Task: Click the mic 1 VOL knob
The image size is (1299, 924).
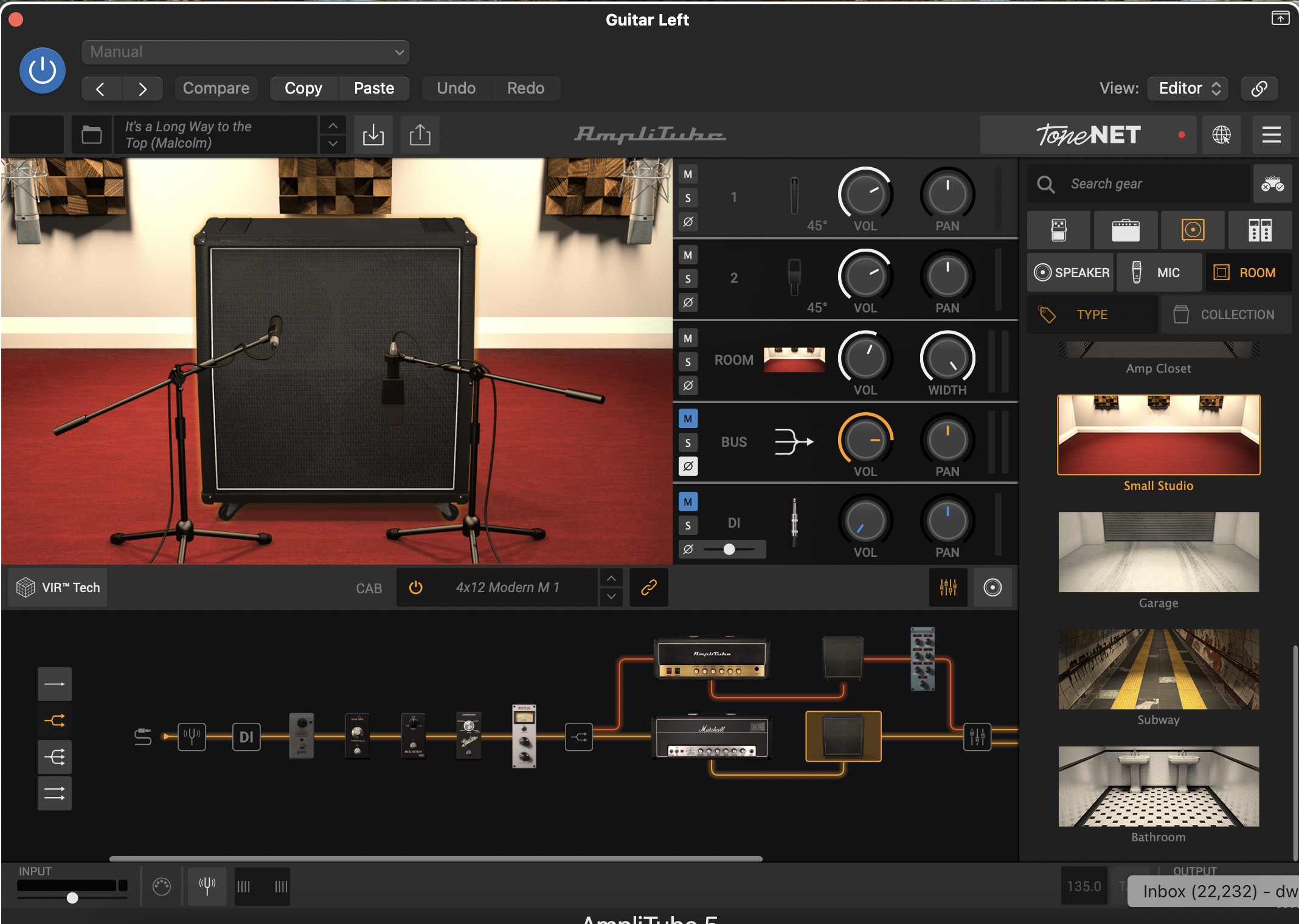Action: 865,195
